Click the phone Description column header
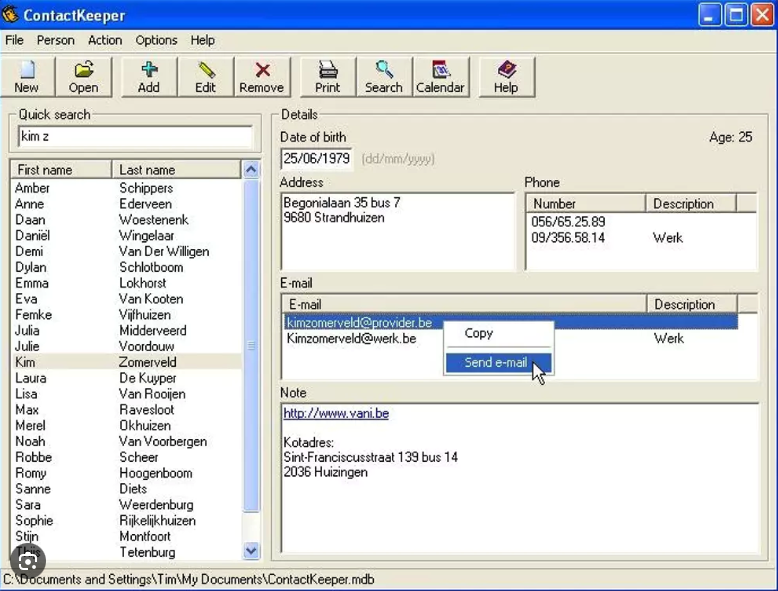Viewport: 778px width, 591px height. click(691, 203)
